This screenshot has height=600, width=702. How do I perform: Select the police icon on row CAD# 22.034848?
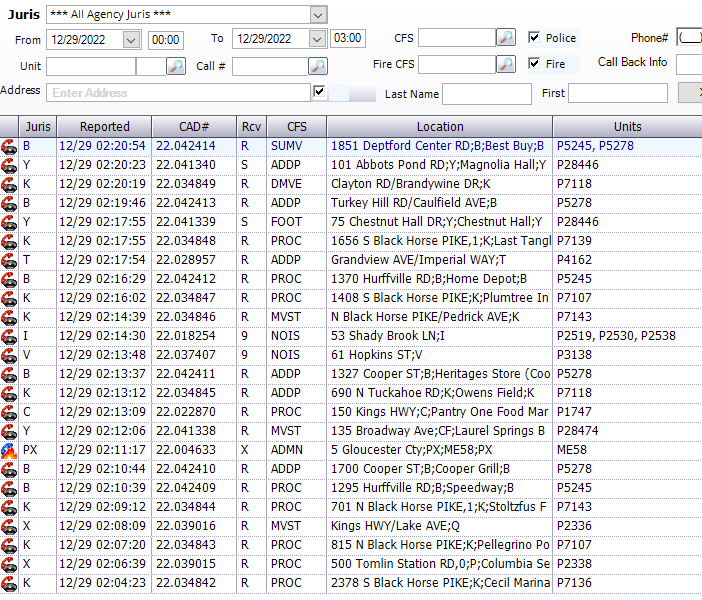tap(9, 241)
